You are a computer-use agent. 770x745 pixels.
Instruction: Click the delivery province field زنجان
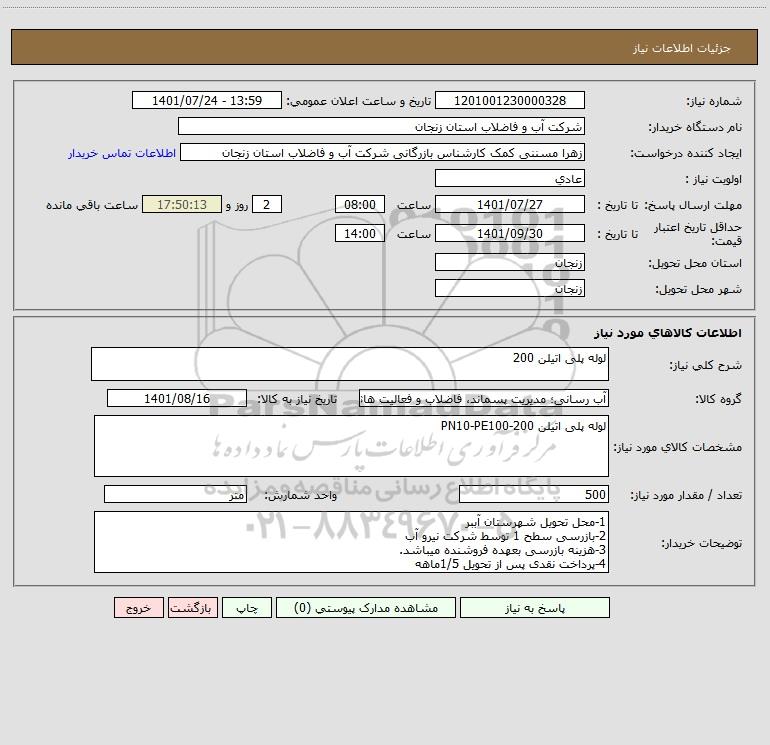510,262
